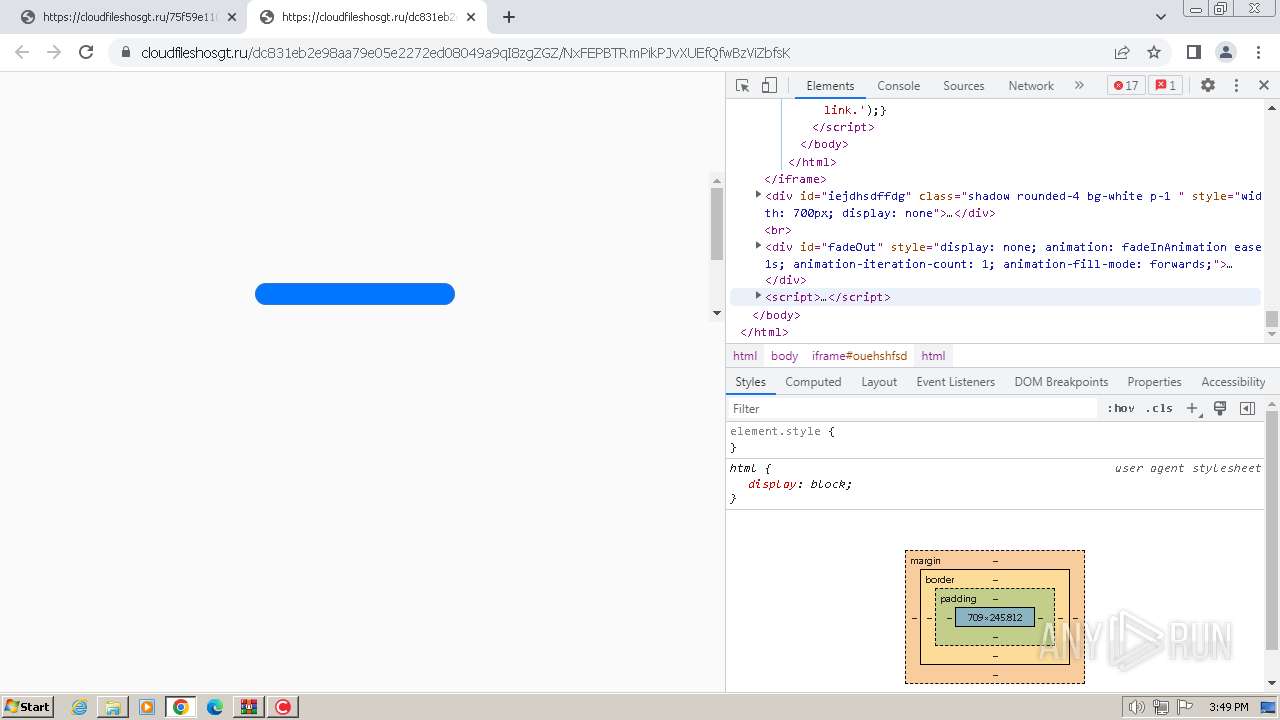Open the Windows Start menu

point(28,707)
